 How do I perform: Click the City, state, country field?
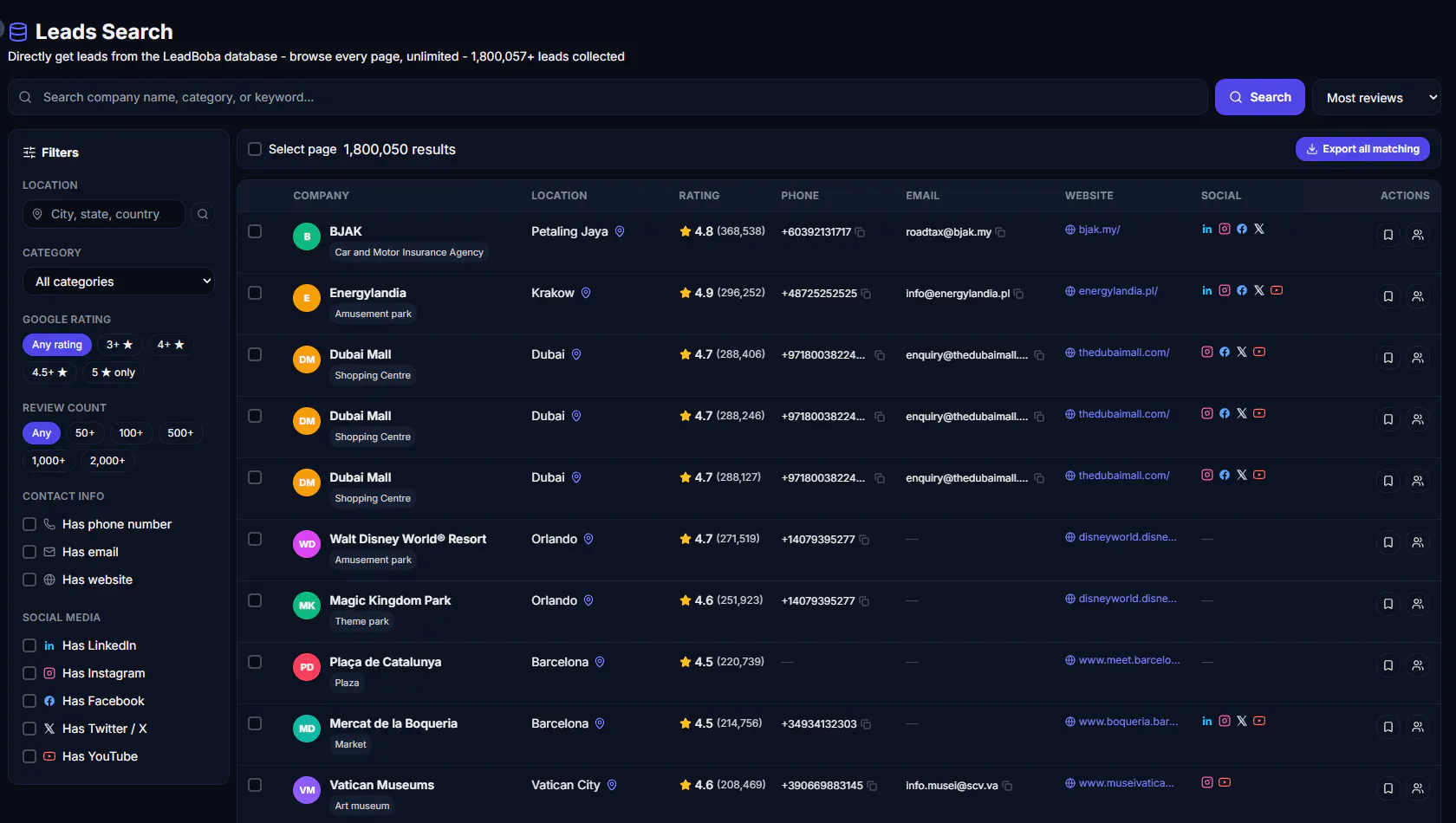point(104,214)
